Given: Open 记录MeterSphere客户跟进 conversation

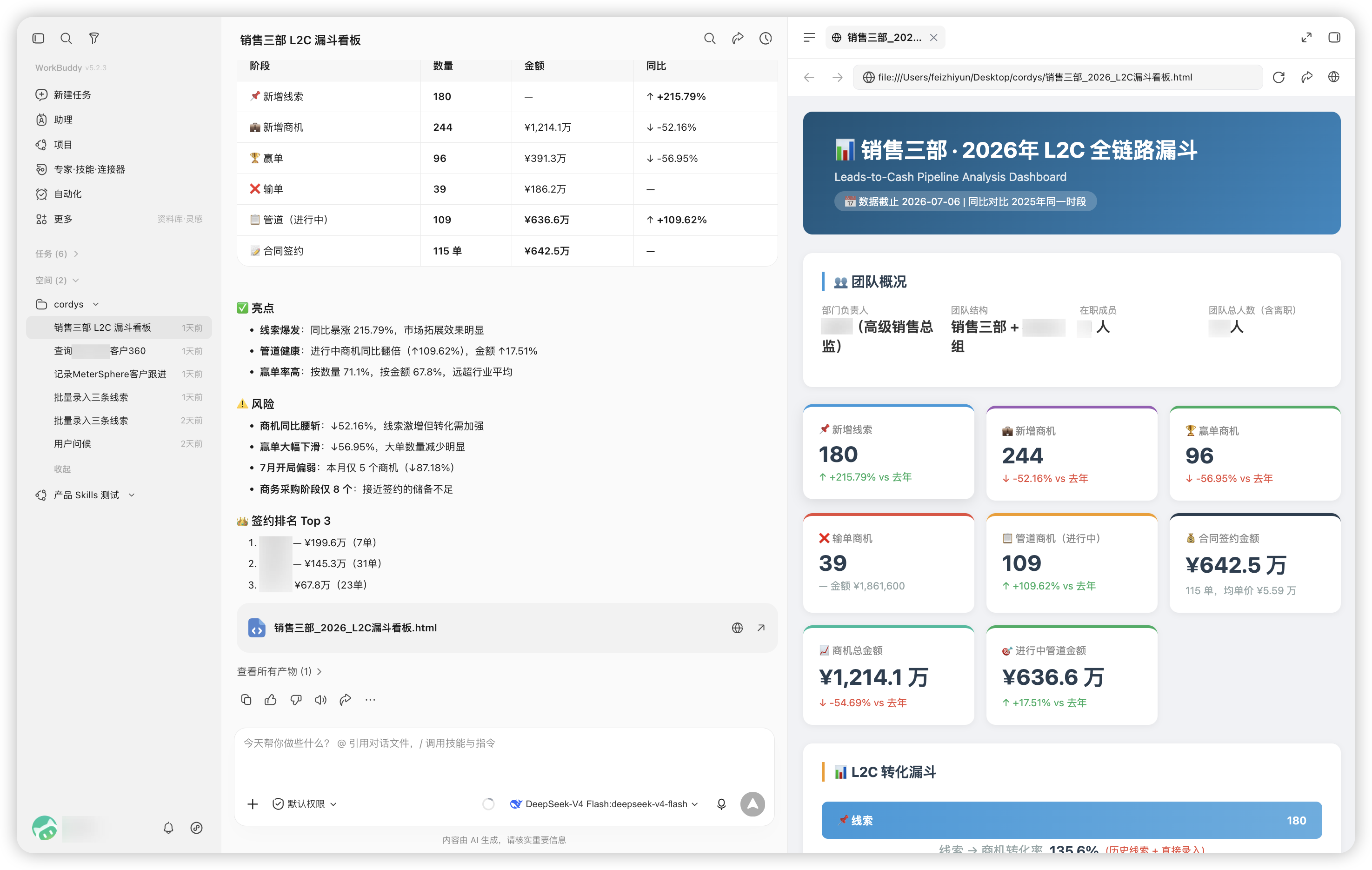Looking at the screenshot, I should coord(119,374).
